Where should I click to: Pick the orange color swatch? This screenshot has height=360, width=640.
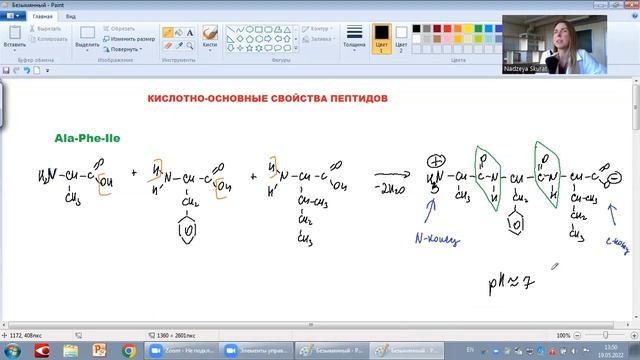(458, 29)
